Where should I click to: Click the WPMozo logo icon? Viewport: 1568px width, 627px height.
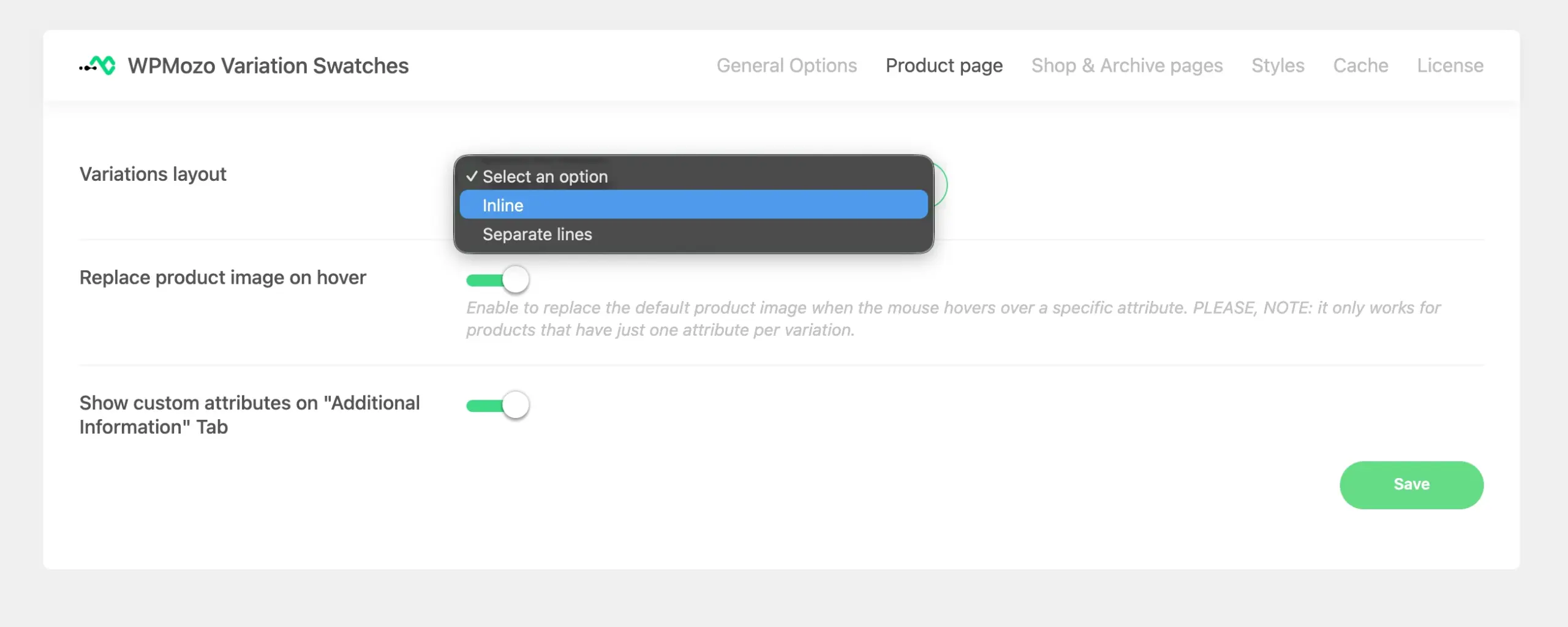coord(98,65)
